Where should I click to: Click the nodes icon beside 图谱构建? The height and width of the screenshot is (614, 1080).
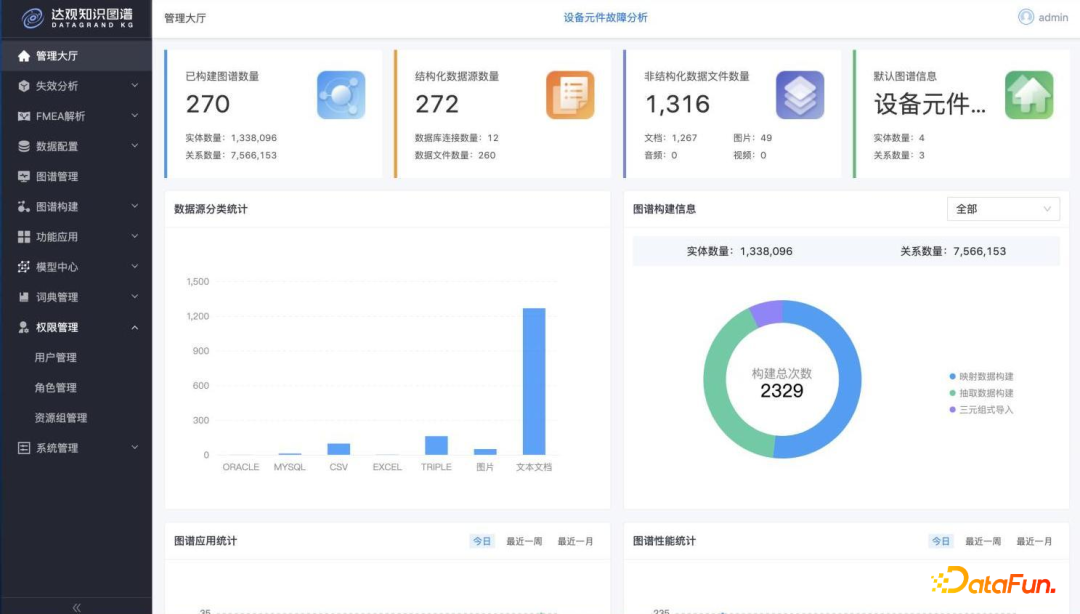click(24, 207)
